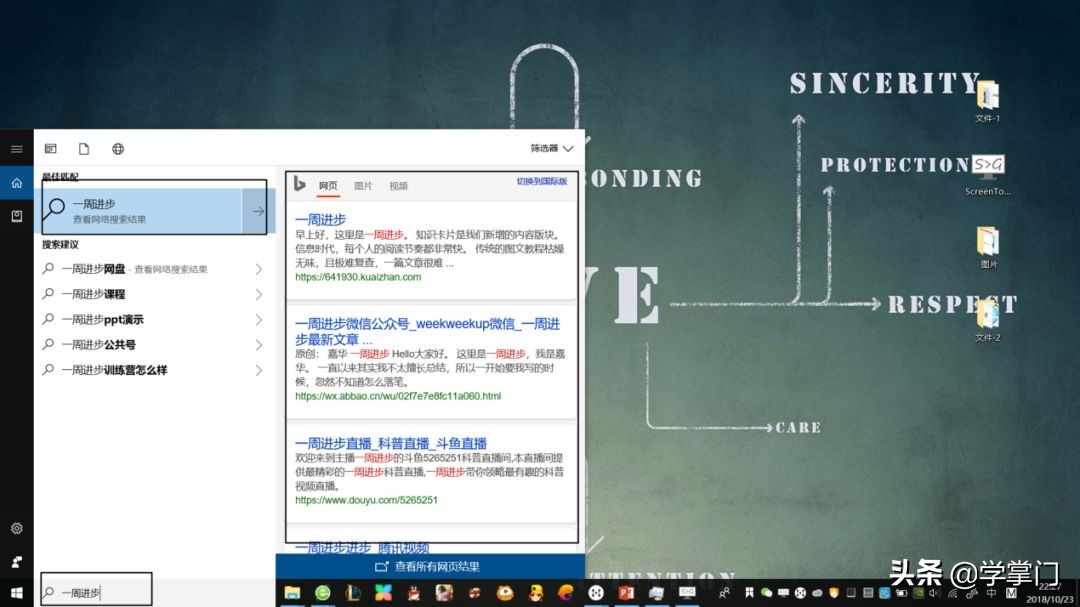Open the hamburger menu in Cortana sidebar

click(x=16, y=148)
